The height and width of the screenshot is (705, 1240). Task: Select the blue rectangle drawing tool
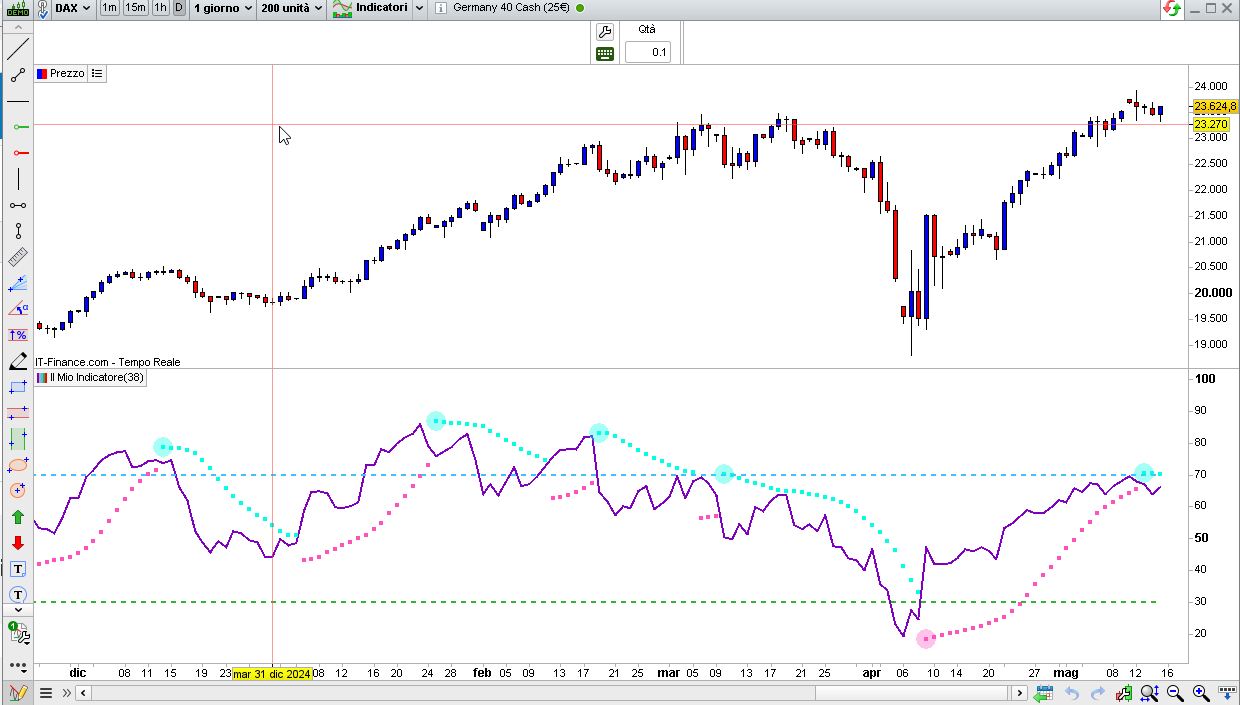18,387
